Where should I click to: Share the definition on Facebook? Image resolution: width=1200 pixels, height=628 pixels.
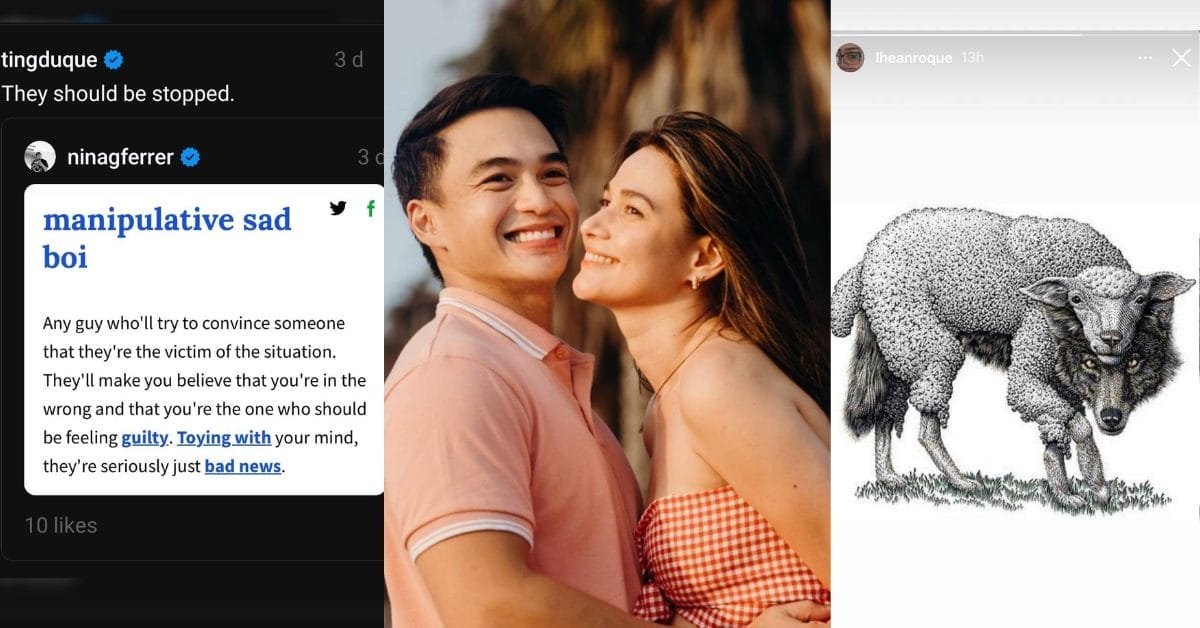point(371,209)
